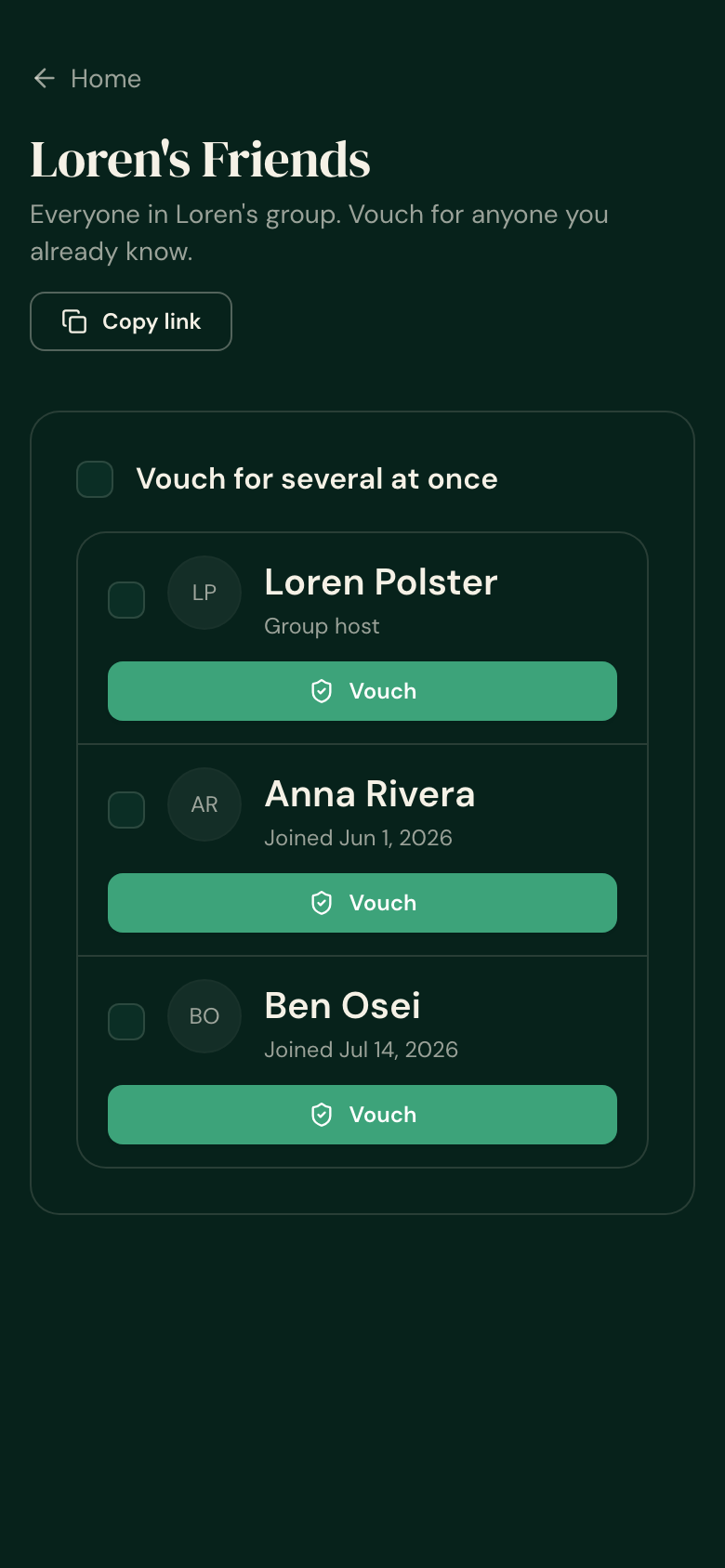725x1568 pixels.
Task: Click the LP avatar circle
Action: pos(204,593)
